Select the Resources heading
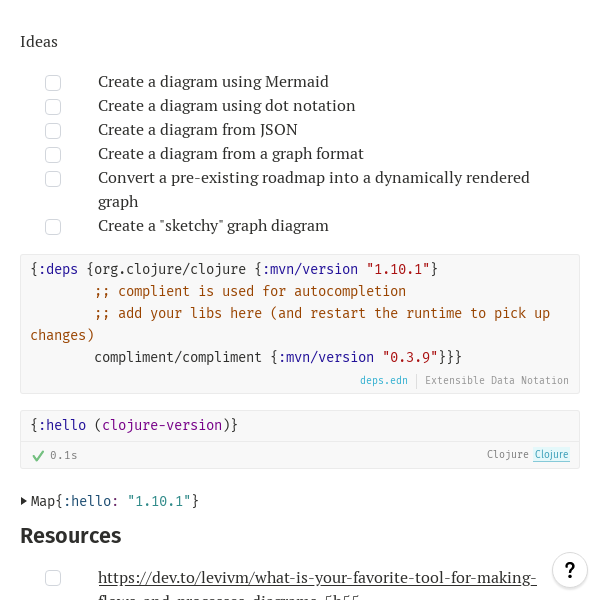The image size is (600, 600). 71,535
